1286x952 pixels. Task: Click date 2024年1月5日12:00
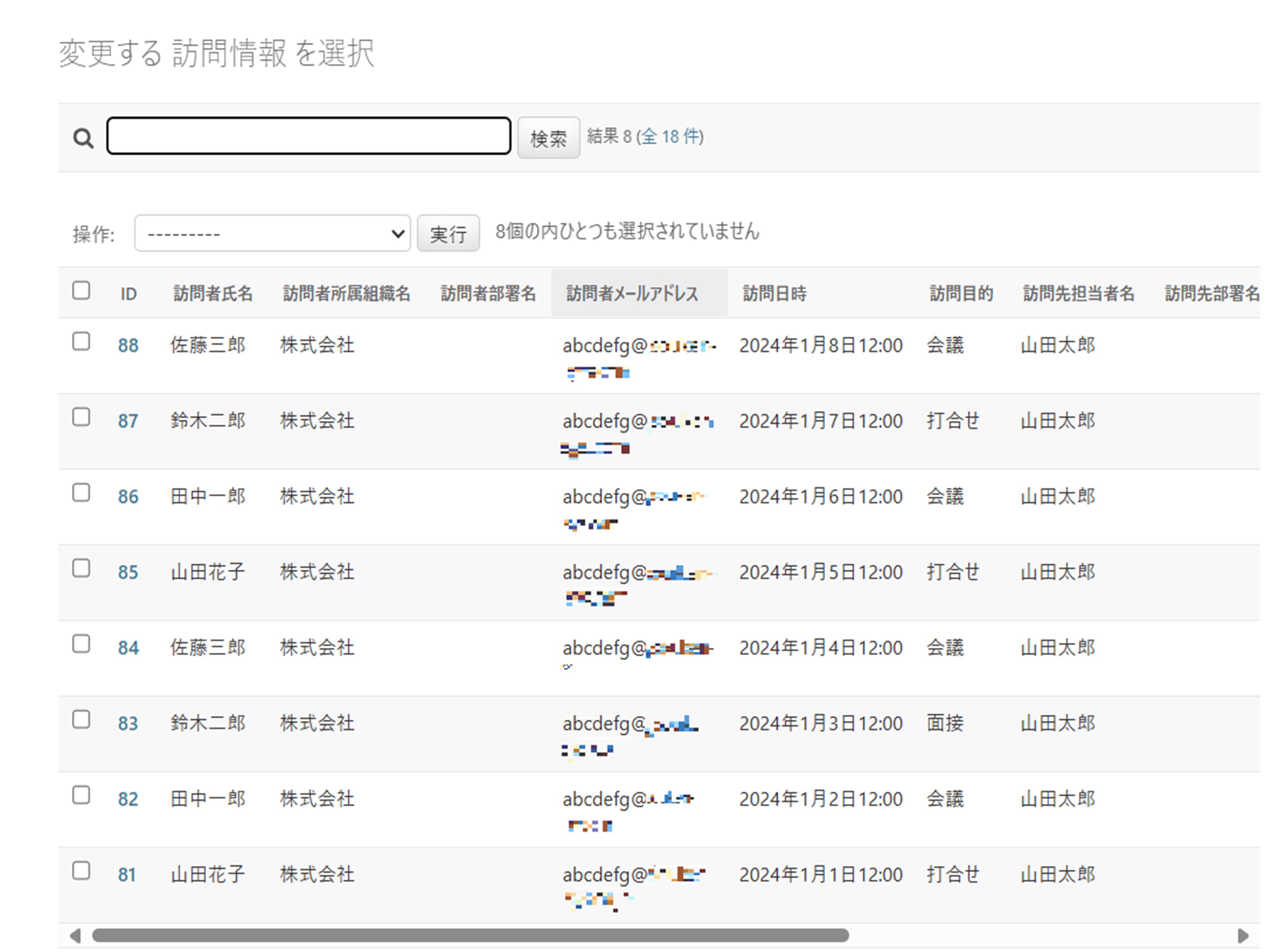pos(821,572)
